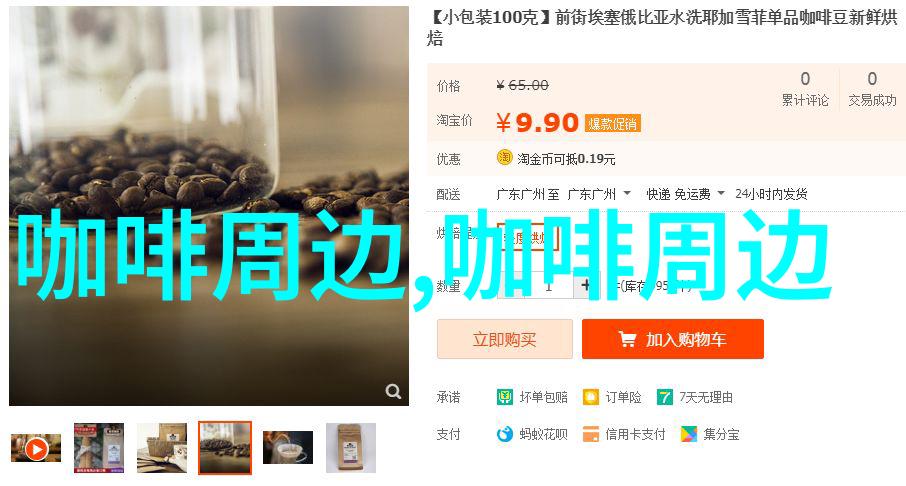Screen dimensions: 906x486
Task: Click the buy now button
Action: click(x=505, y=339)
